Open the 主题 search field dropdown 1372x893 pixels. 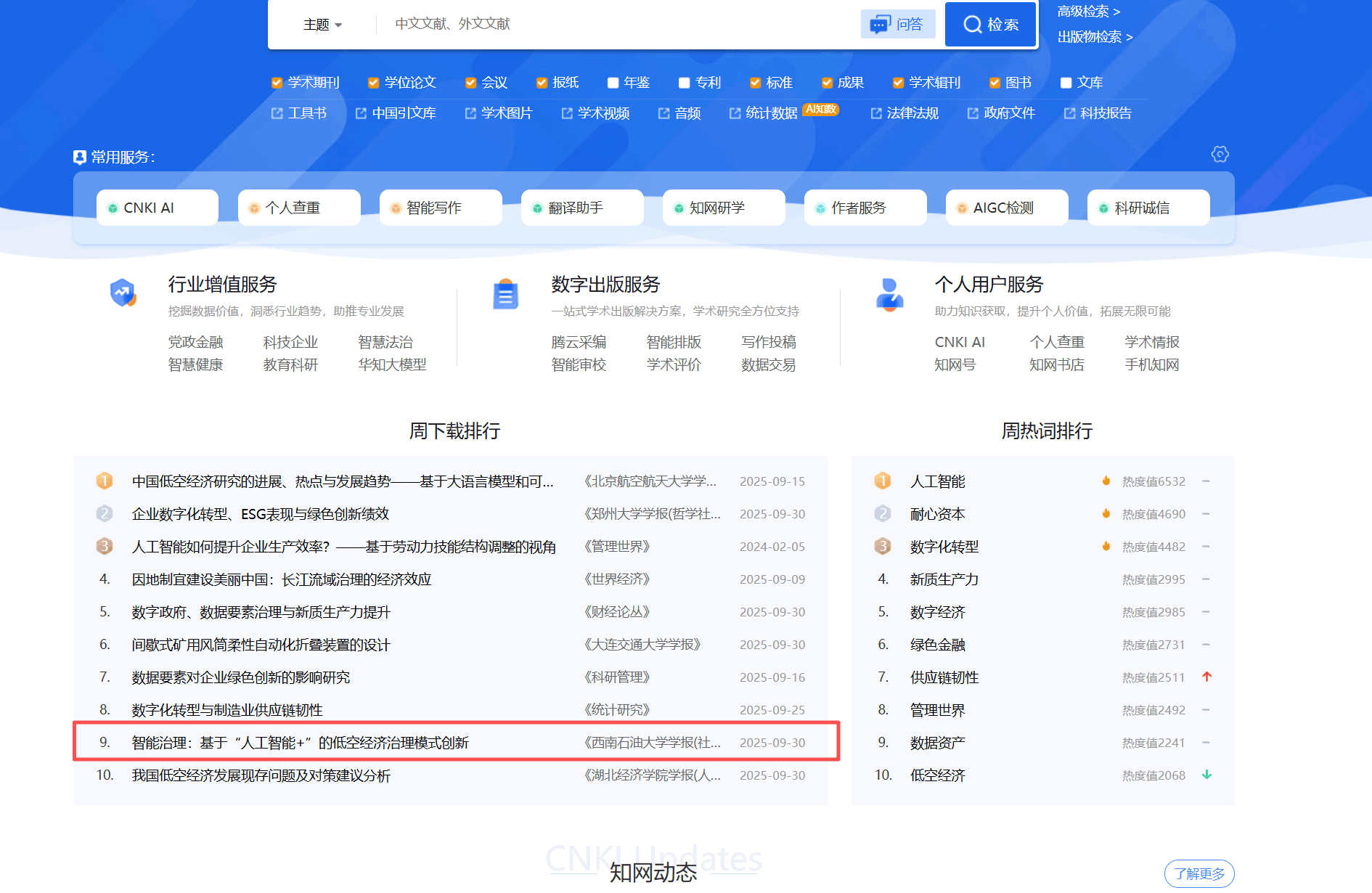point(322,25)
